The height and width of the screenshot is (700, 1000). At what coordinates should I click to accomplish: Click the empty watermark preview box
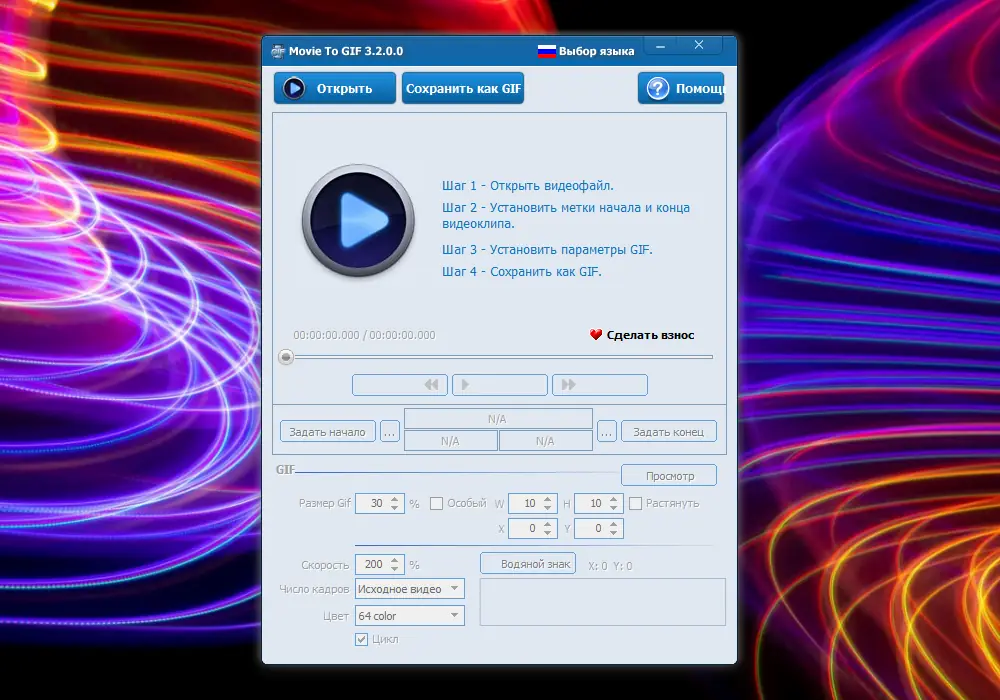(x=603, y=602)
